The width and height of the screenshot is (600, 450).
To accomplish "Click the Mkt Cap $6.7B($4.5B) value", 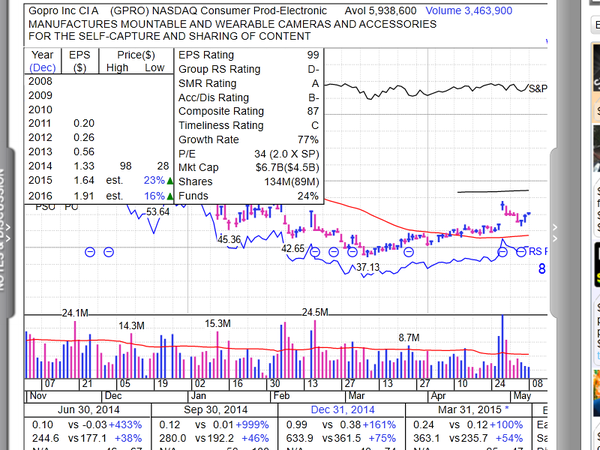I will click(x=287, y=168).
